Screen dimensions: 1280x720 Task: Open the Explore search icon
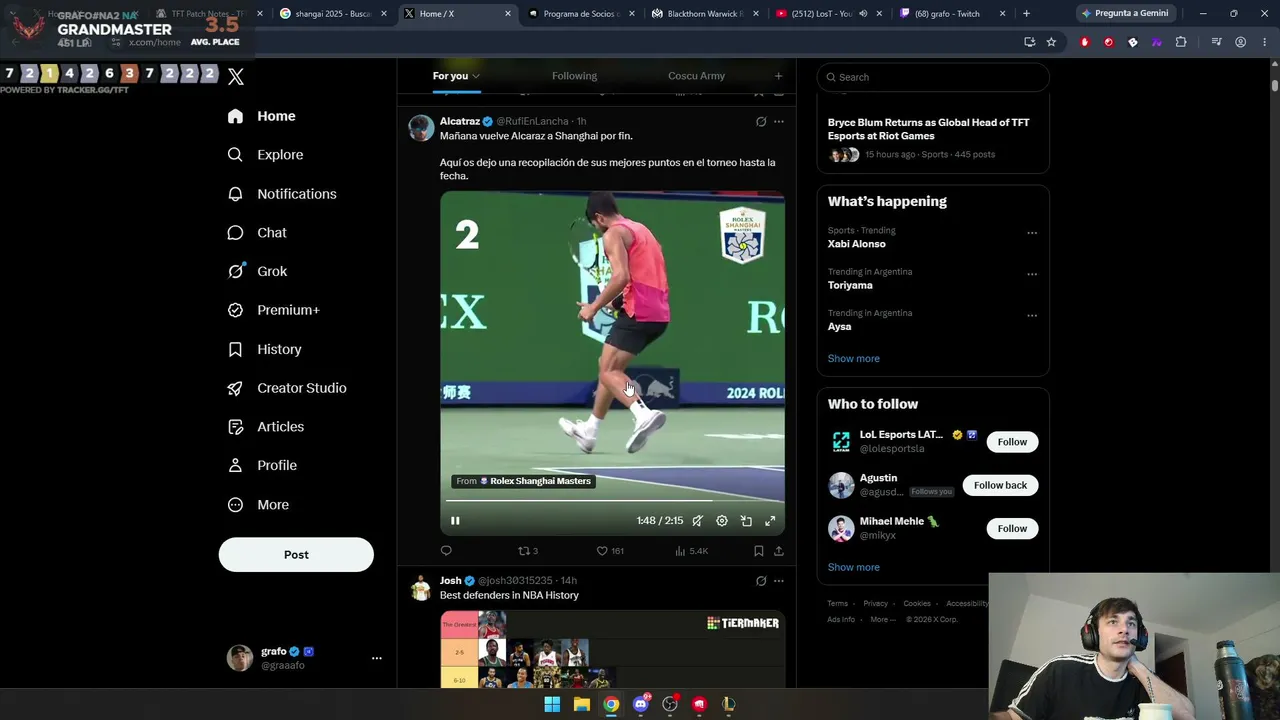(235, 155)
